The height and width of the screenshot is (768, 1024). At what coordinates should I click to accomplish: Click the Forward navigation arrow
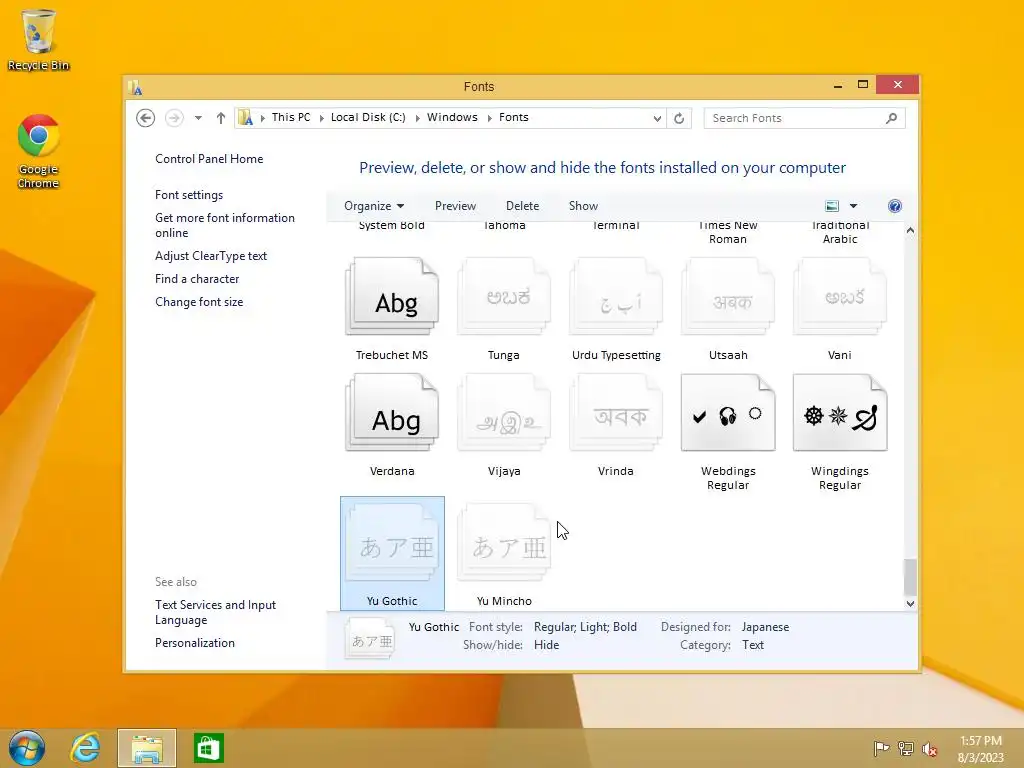pos(174,118)
